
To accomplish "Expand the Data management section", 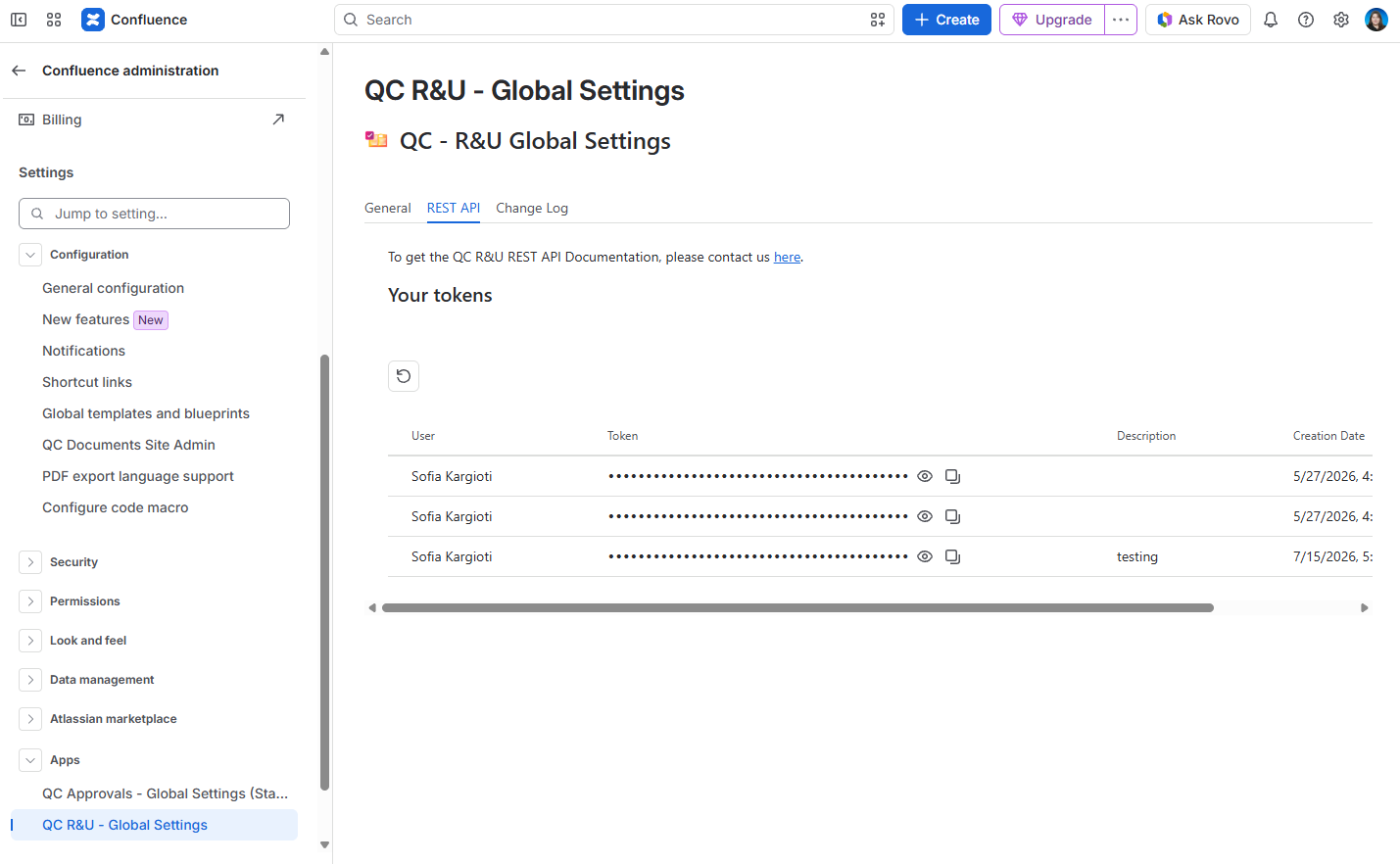I will click(x=30, y=680).
